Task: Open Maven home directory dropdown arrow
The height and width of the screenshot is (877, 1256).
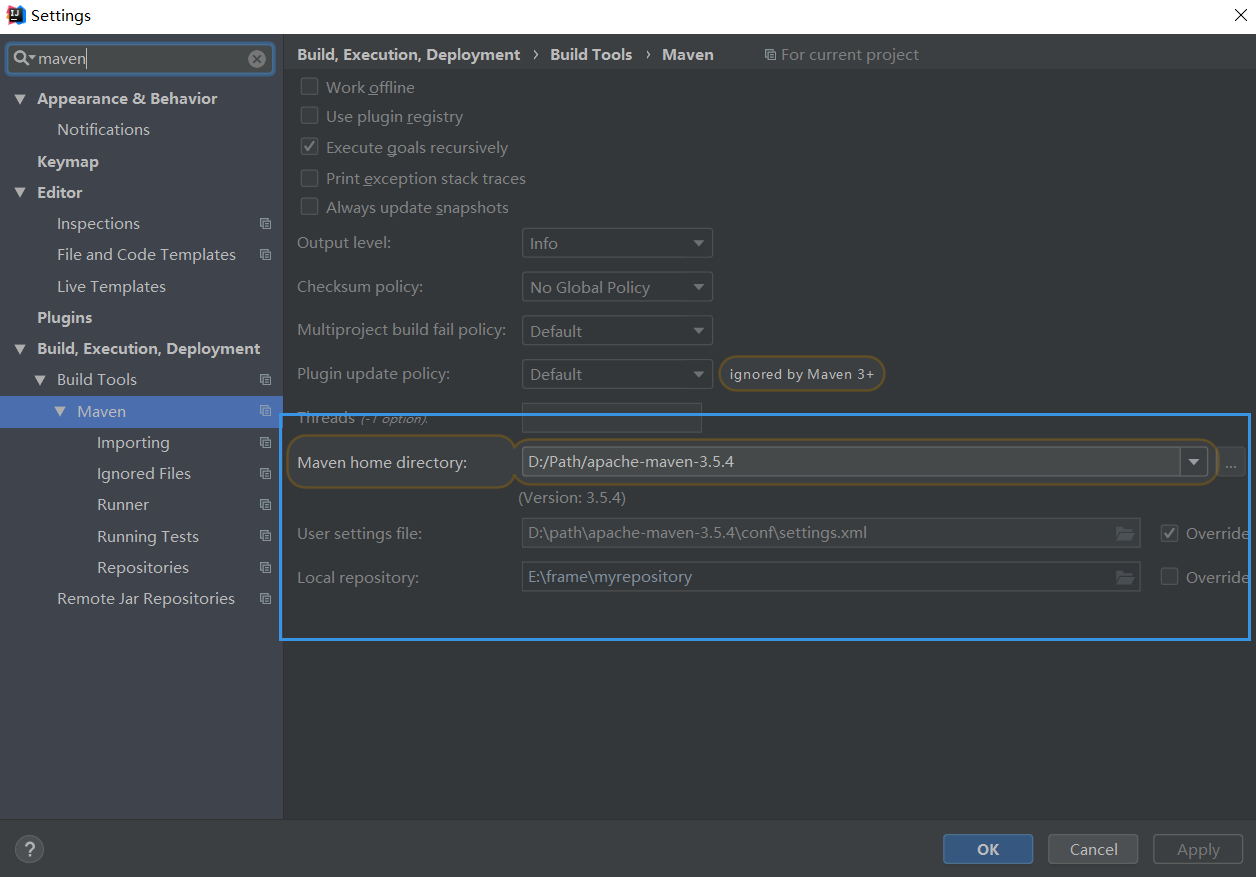Action: [x=1195, y=461]
